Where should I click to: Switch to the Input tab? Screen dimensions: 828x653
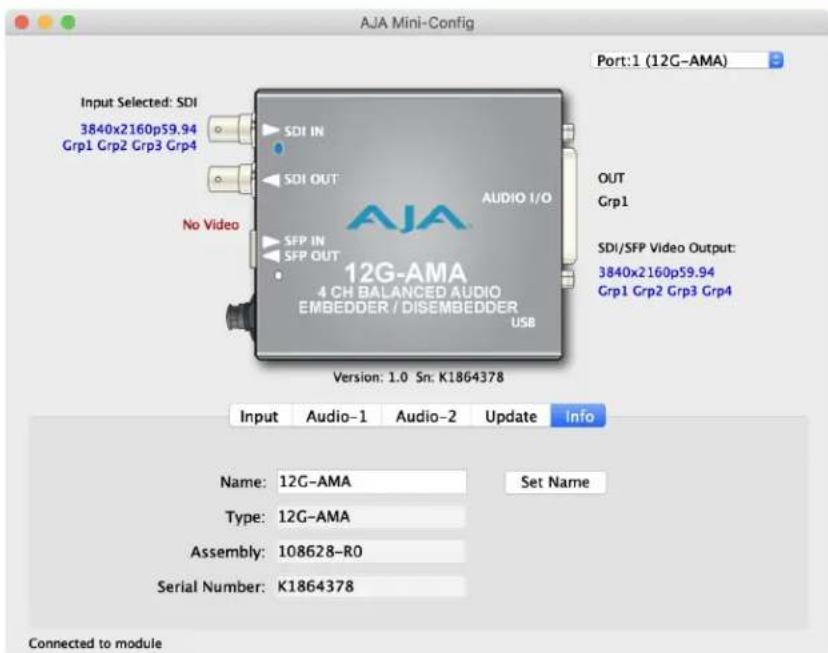click(259, 416)
